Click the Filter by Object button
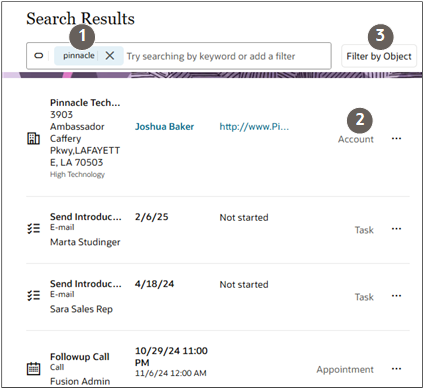Screen dimensions: 424x389 coord(379,56)
